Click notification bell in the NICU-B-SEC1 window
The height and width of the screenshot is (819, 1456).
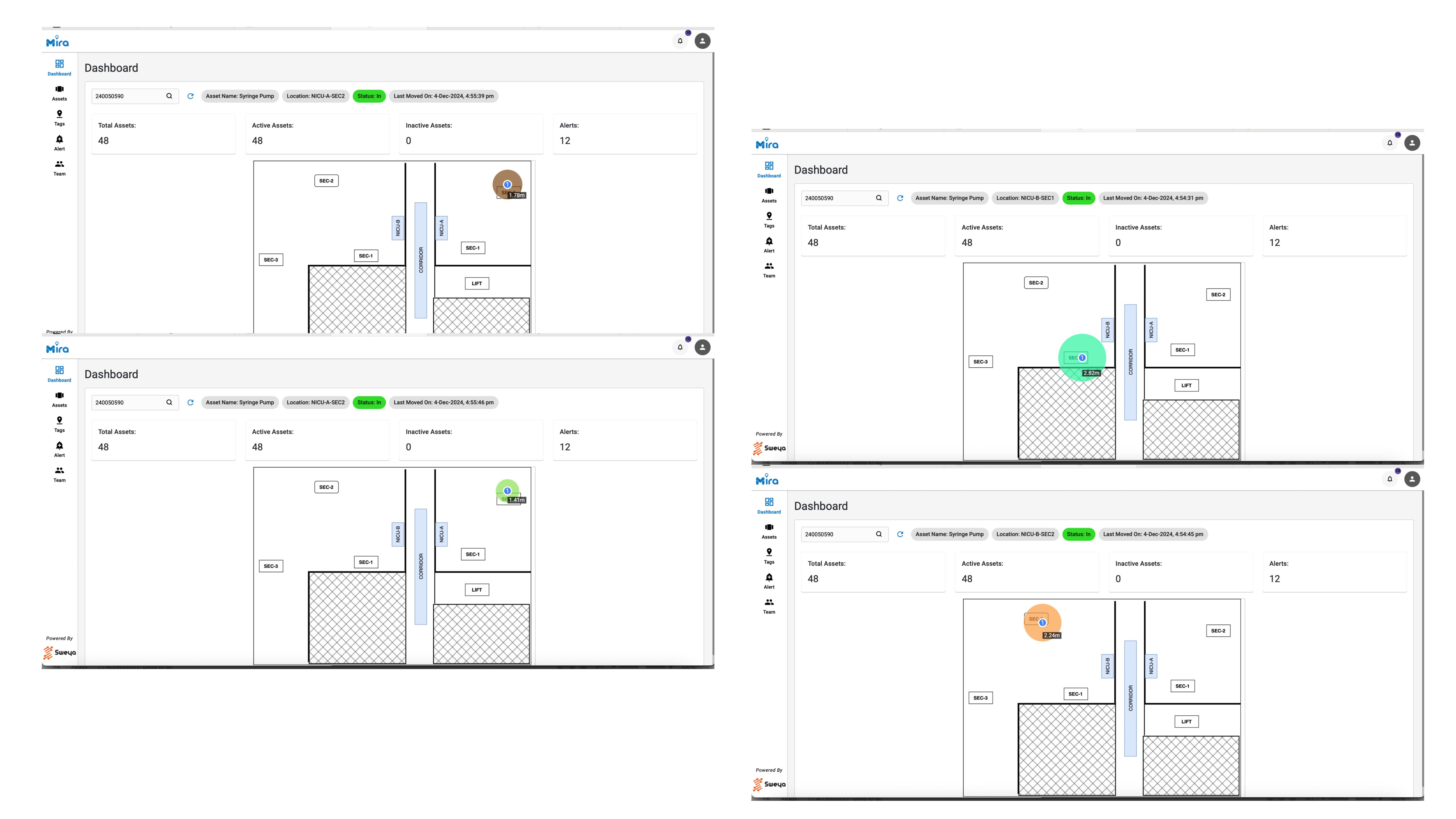[1390, 143]
